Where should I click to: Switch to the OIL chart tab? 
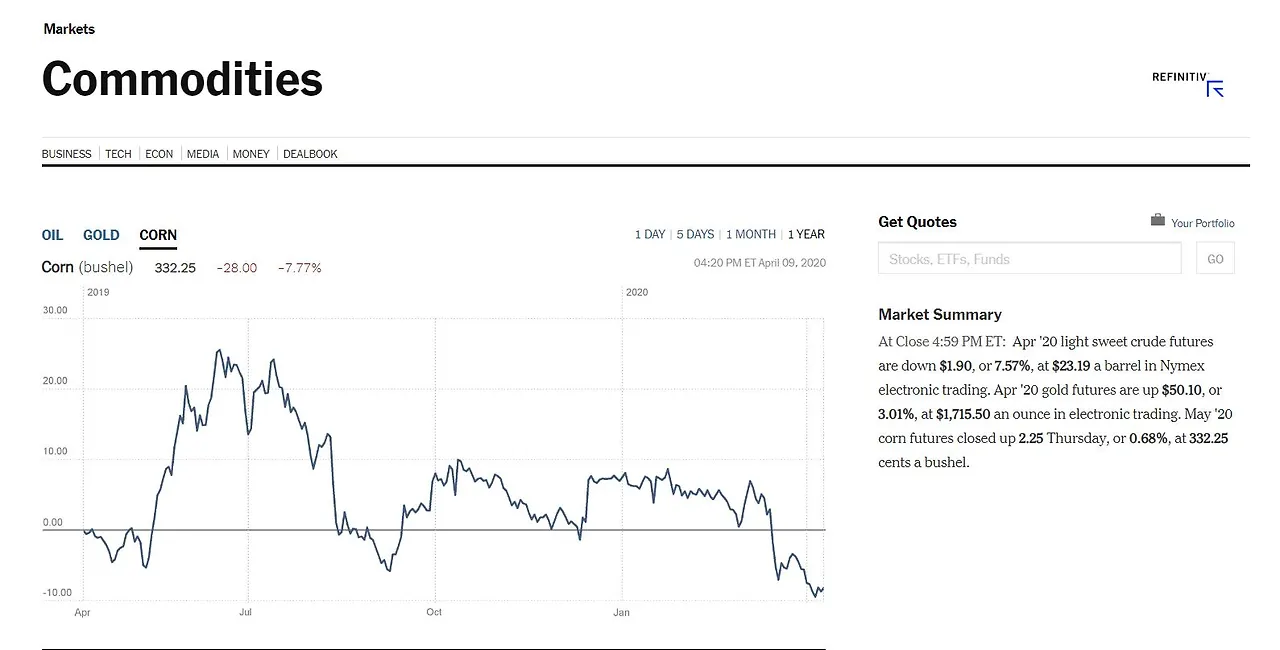pyautogui.click(x=52, y=235)
